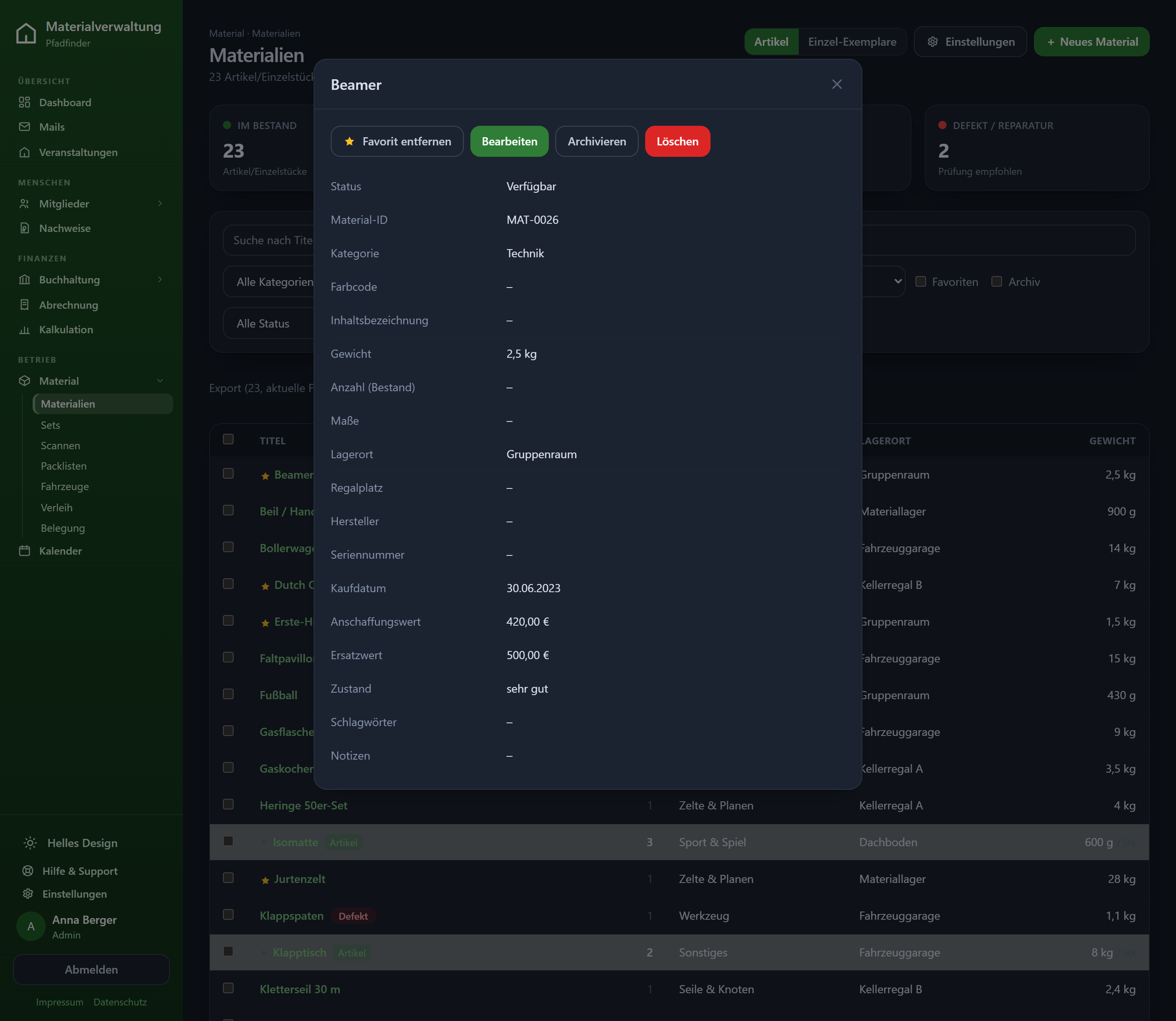Image resolution: width=1176 pixels, height=1021 pixels.
Task: Click the red Löschen button
Action: pyautogui.click(x=677, y=141)
